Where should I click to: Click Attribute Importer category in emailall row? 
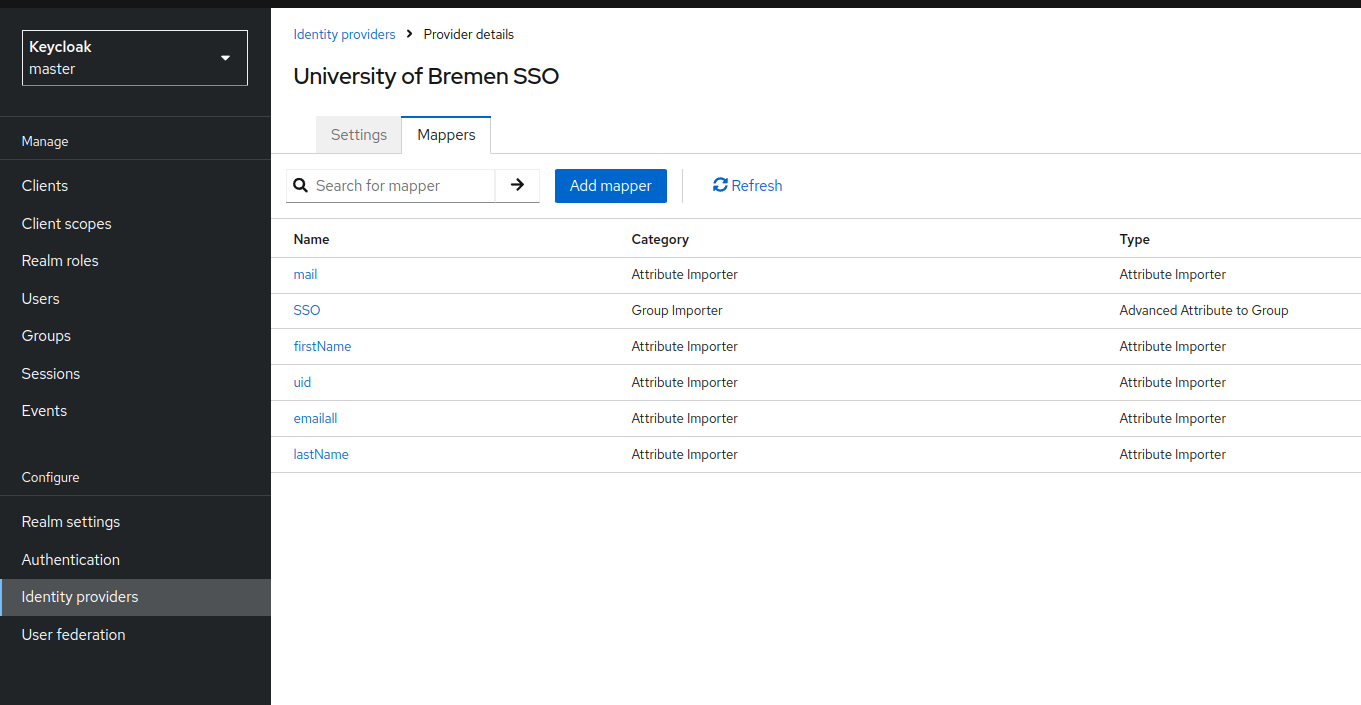tap(685, 418)
